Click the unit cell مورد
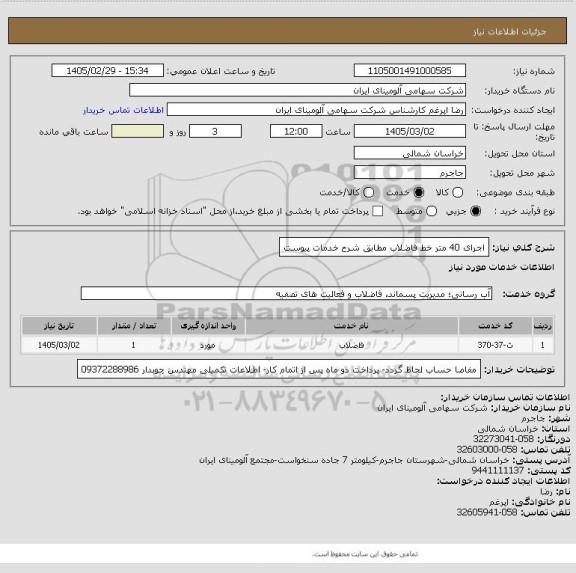Image resolution: width=576 pixels, height=573 pixels. 208,345
